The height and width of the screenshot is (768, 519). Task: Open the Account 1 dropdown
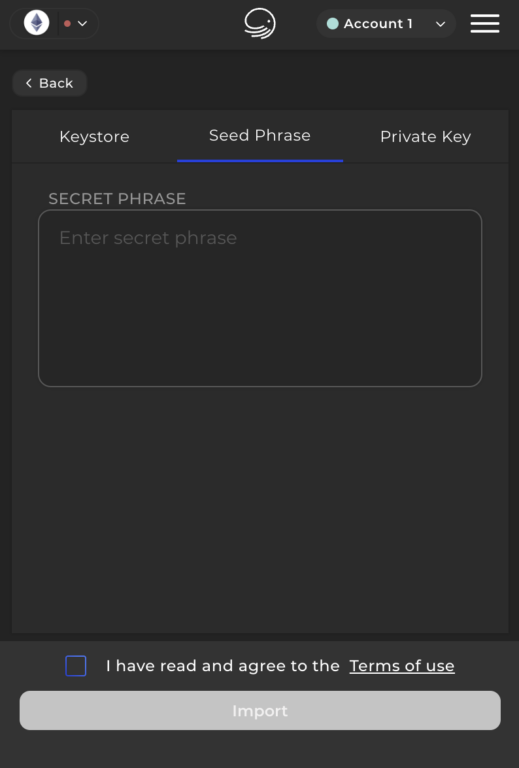coord(386,24)
